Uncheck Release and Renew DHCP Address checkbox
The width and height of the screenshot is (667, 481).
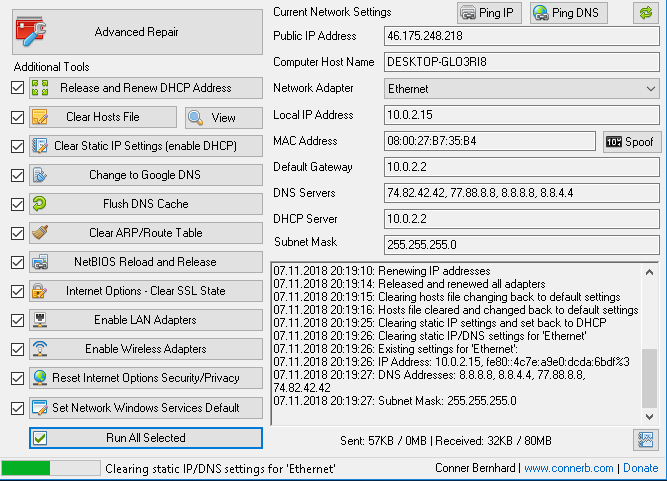click(17, 88)
